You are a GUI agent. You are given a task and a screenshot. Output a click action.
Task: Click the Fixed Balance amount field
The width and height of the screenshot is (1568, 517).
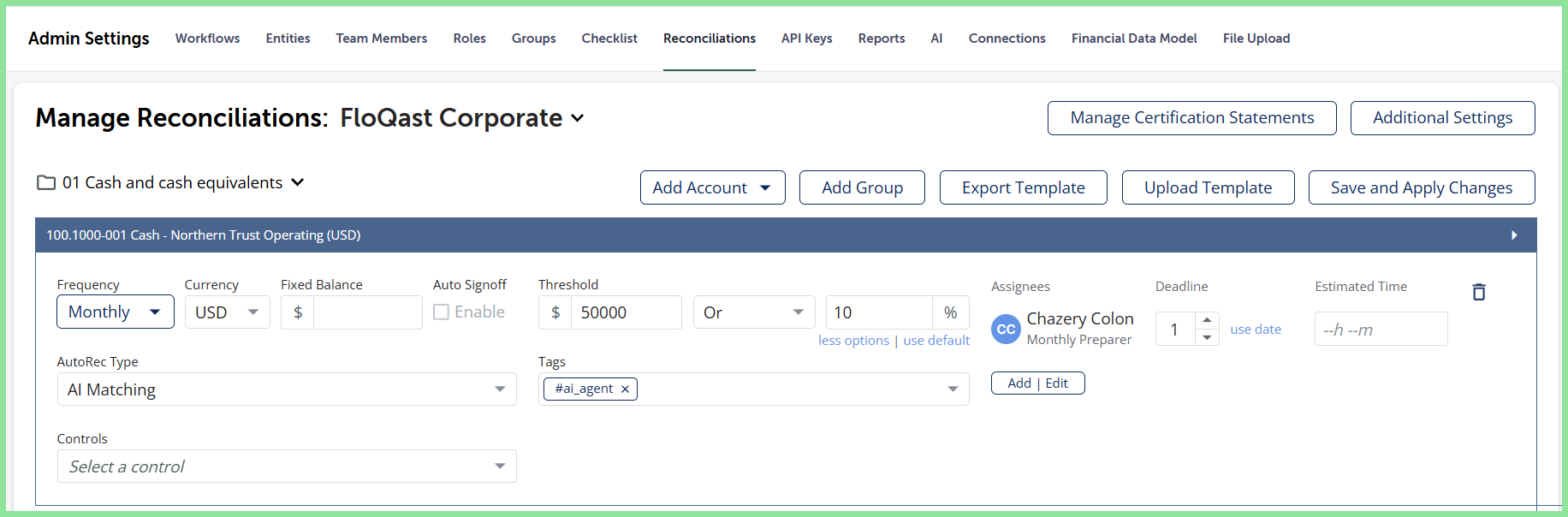click(367, 312)
